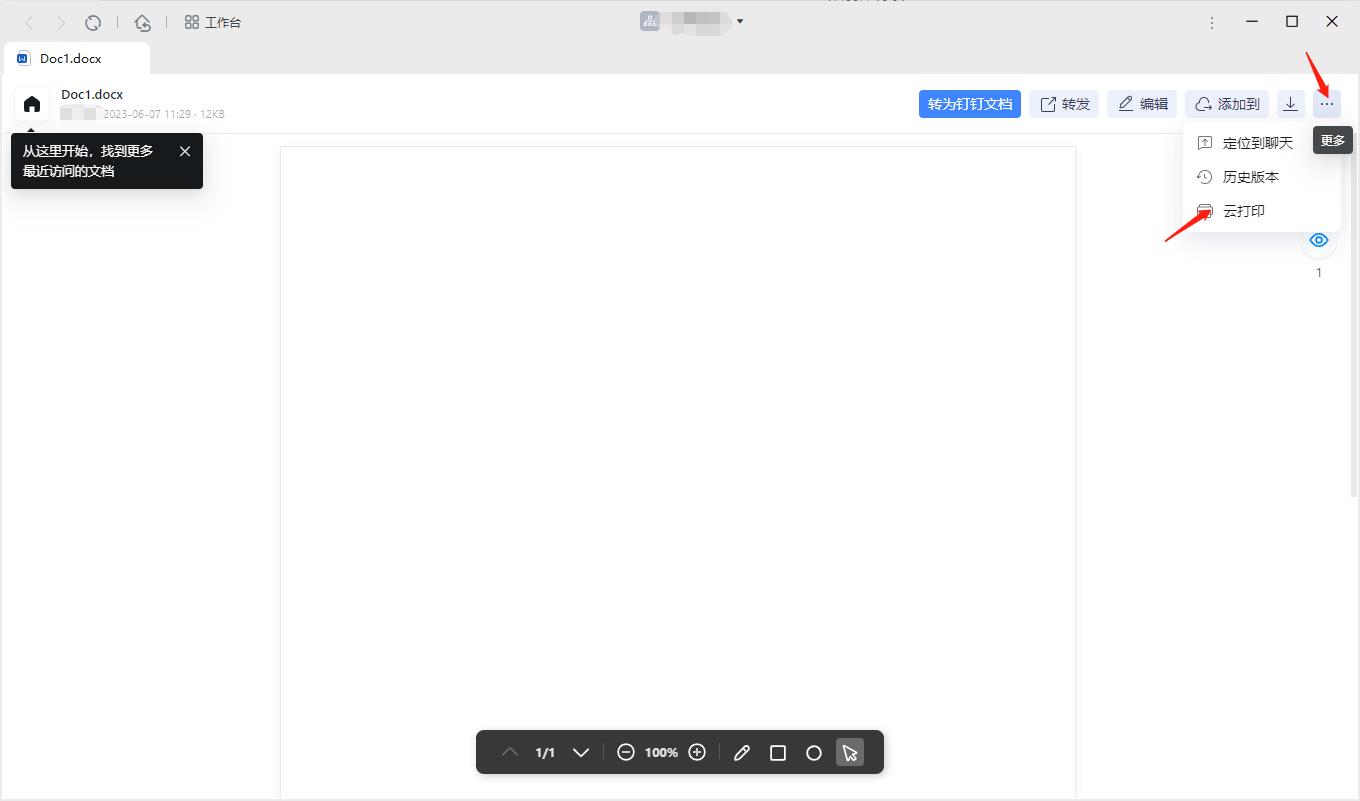This screenshot has width=1360, height=801.
Task: Toggle the eye viewers icon
Action: pyautogui.click(x=1319, y=240)
